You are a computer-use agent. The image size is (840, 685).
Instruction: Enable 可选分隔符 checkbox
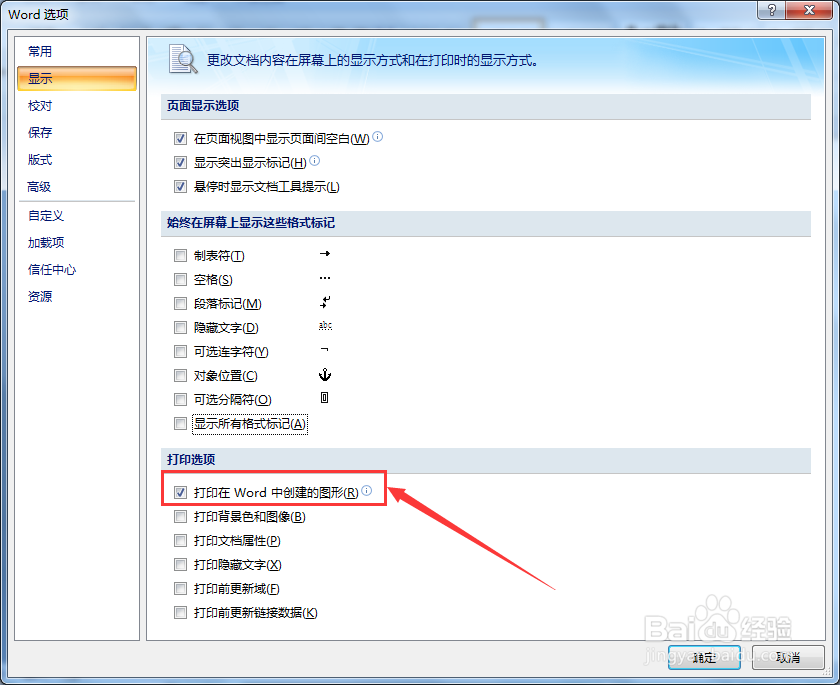181,400
